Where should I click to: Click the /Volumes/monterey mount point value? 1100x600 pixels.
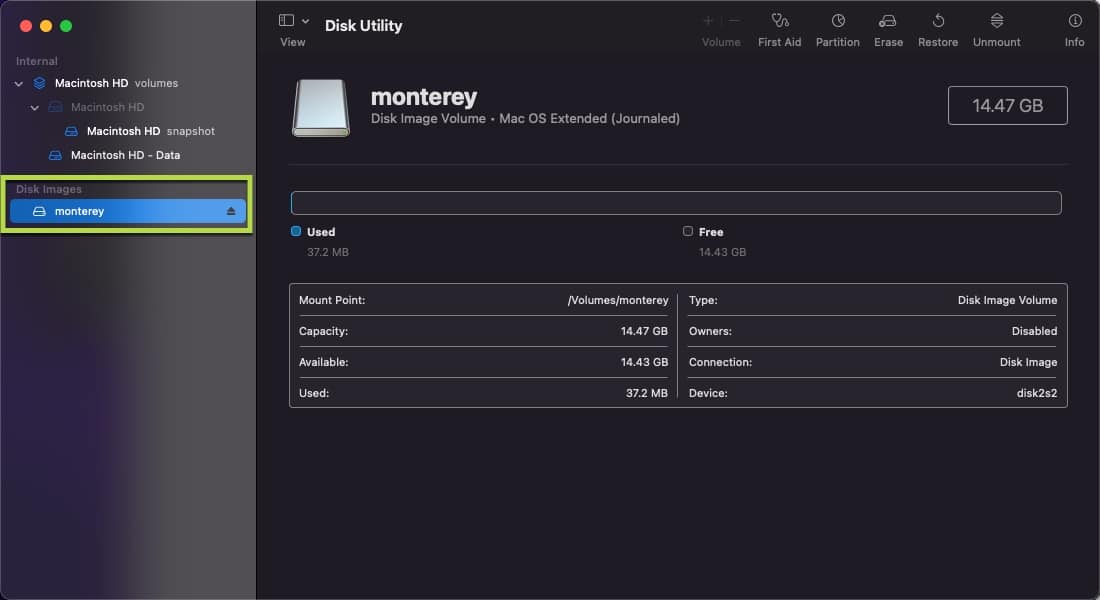618,300
